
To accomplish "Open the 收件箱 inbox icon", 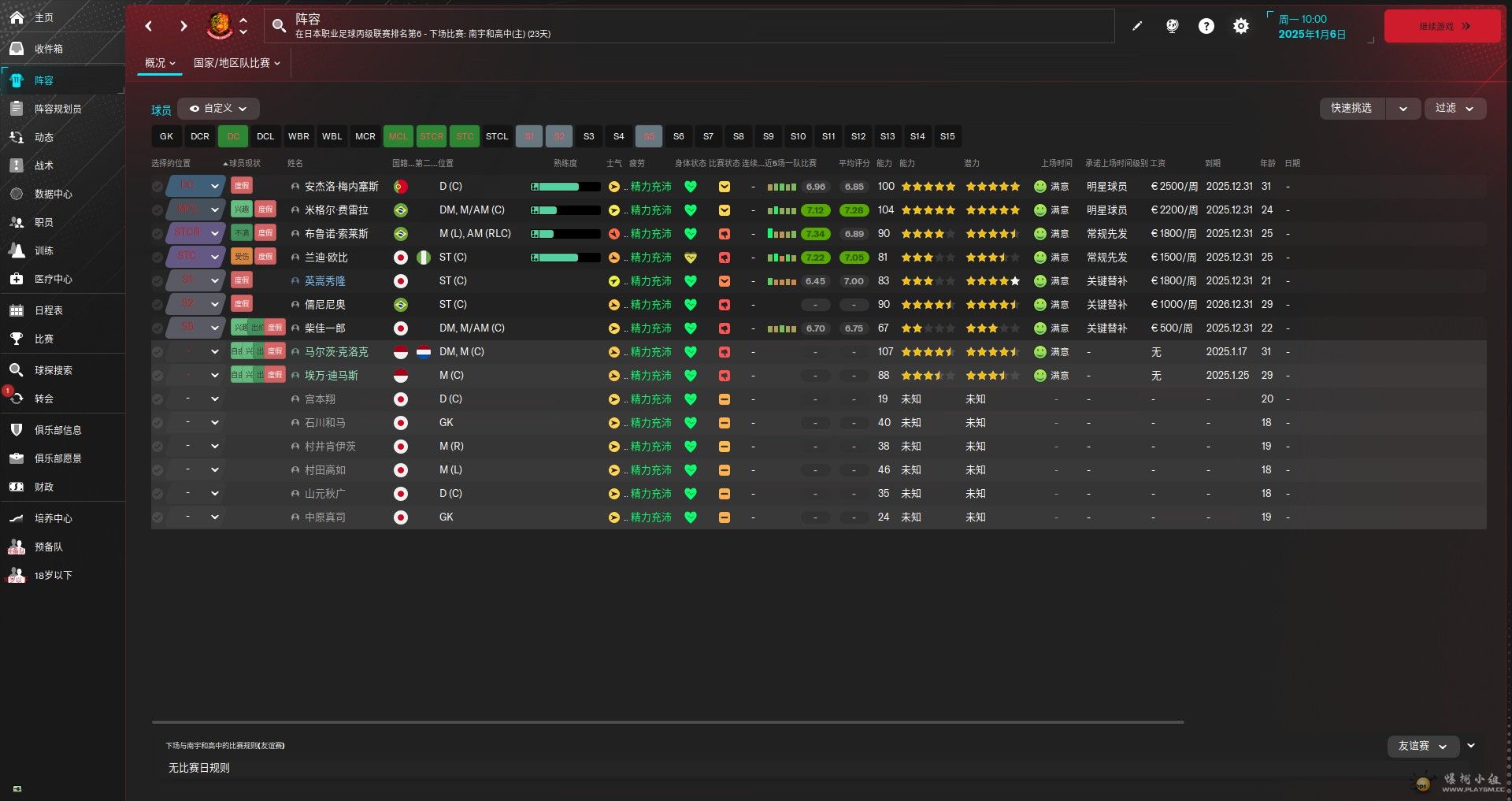I will pyautogui.click(x=17, y=49).
